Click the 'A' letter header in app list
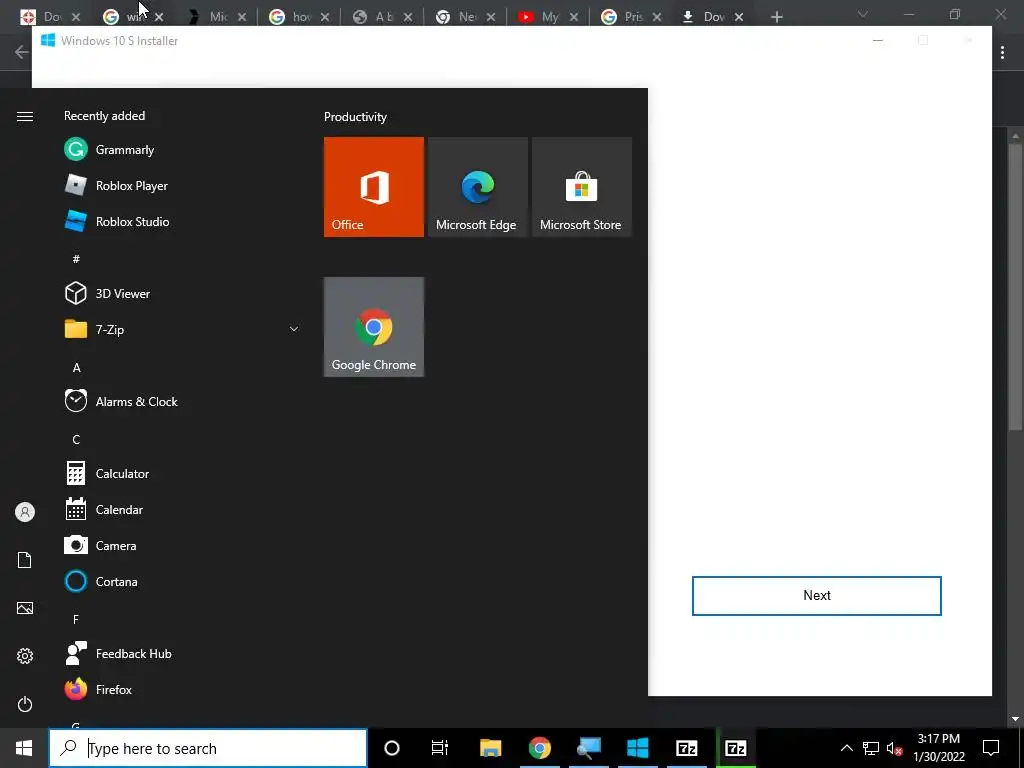This screenshot has width=1024, height=768. click(76, 368)
